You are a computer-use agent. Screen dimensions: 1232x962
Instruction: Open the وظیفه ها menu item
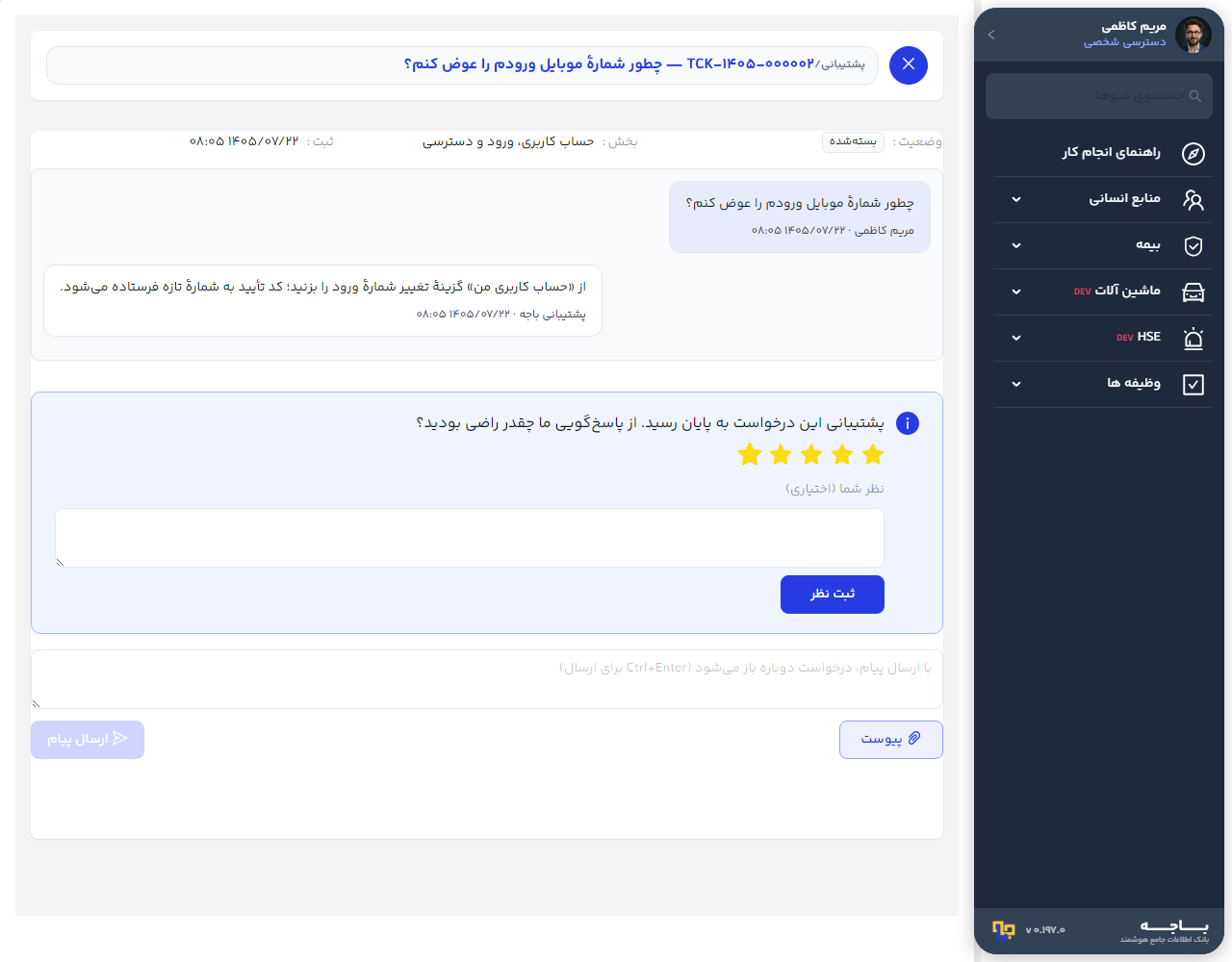click(1103, 385)
